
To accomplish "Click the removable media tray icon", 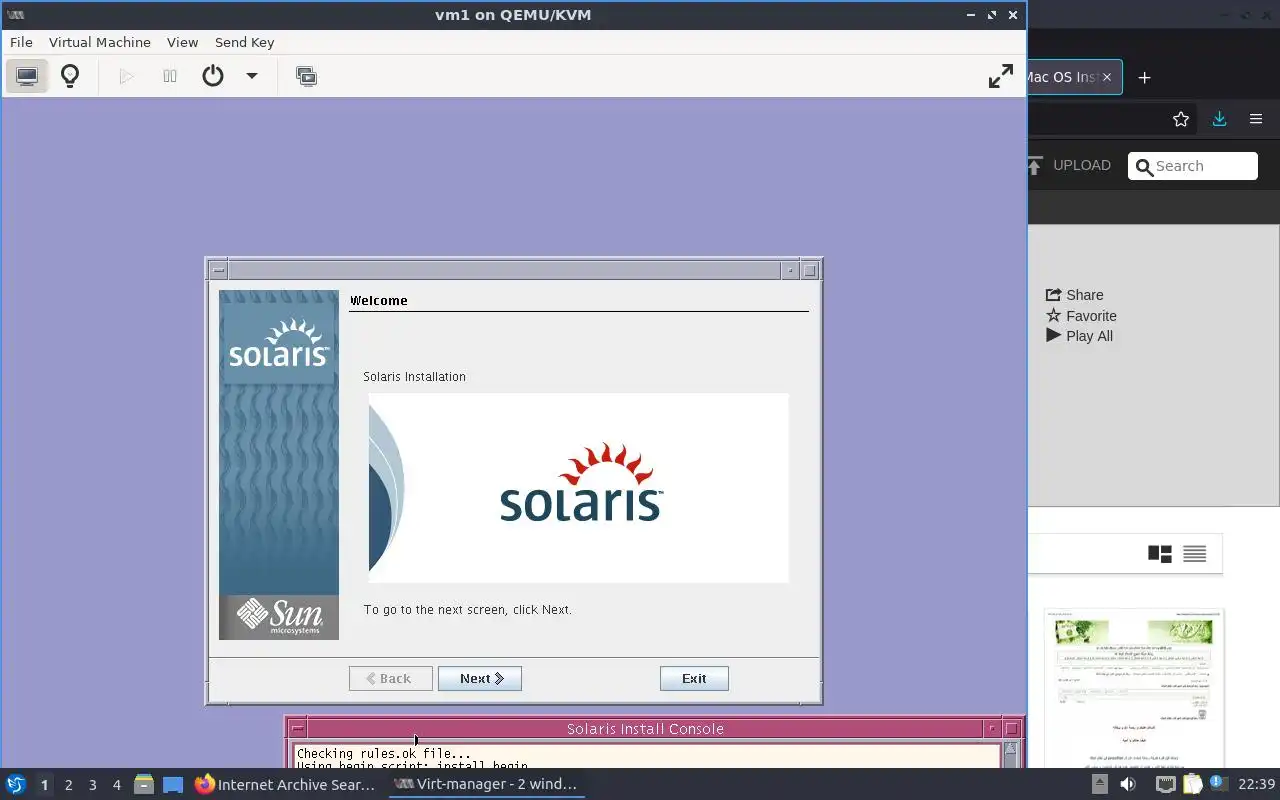I will tap(1099, 785).
